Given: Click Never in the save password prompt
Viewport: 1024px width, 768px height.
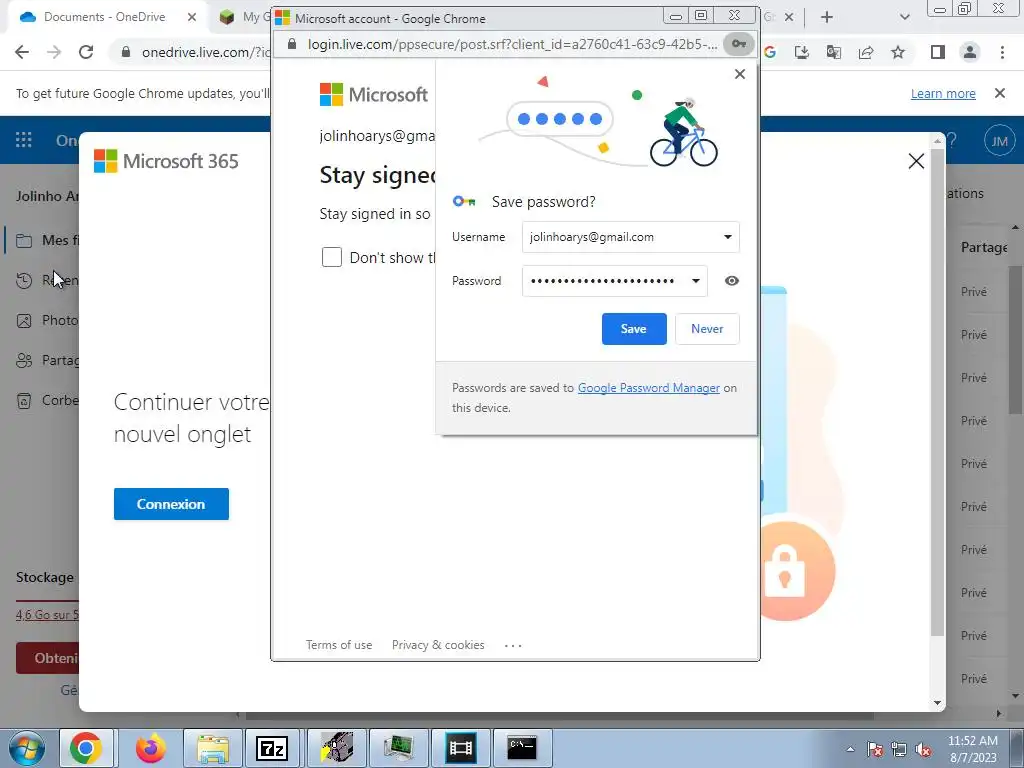Looking at the screenshot, I should pos(707,328).
